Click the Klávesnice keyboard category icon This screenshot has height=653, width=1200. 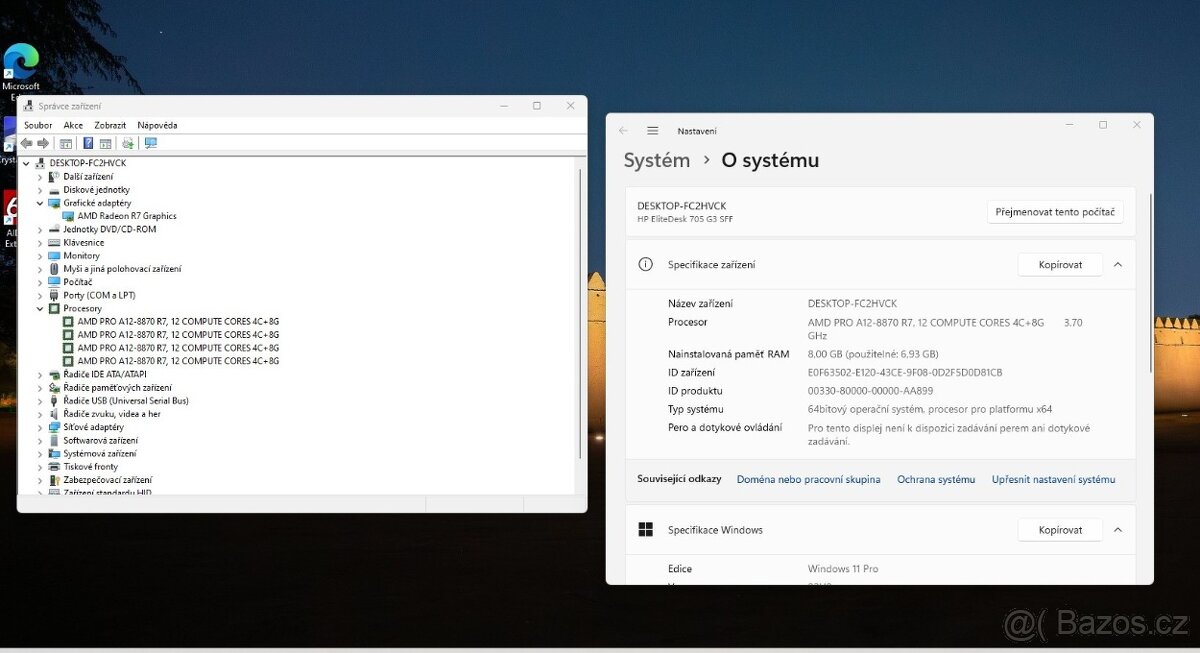point(54,242)
